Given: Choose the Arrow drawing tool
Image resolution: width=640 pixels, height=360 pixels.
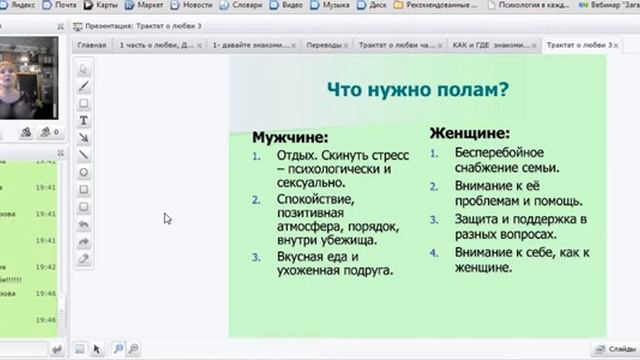Looking at the screenshot, I should click(84, 138).
